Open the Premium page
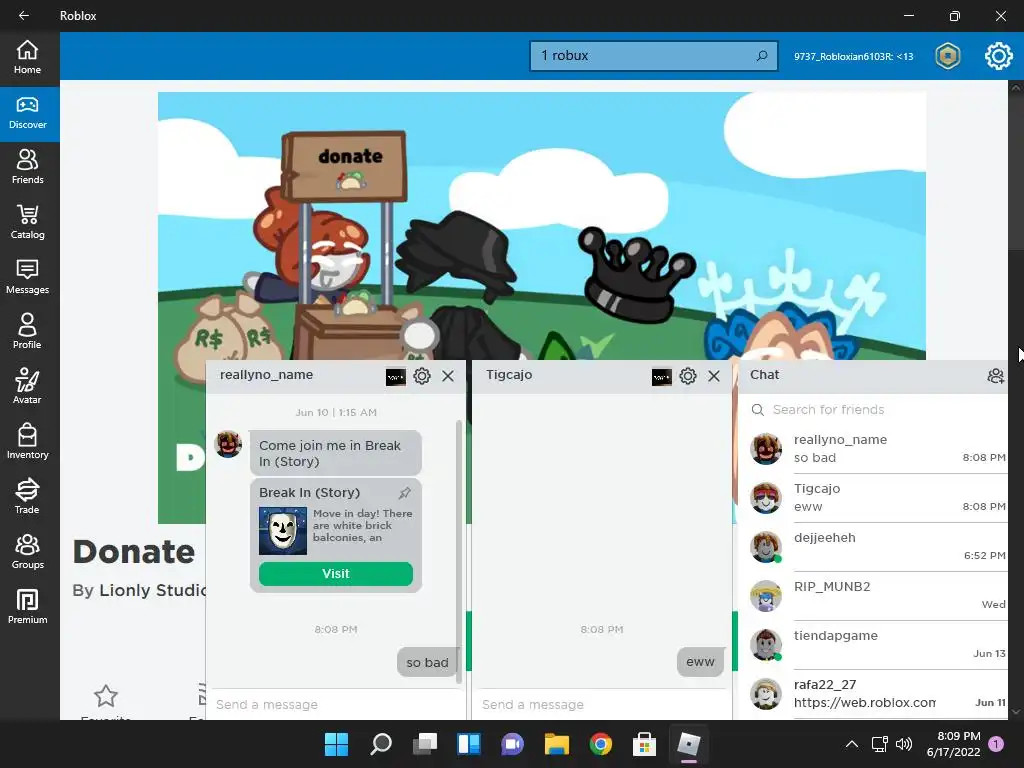The width and height of the screenshot is (1024, 768). 27,607
